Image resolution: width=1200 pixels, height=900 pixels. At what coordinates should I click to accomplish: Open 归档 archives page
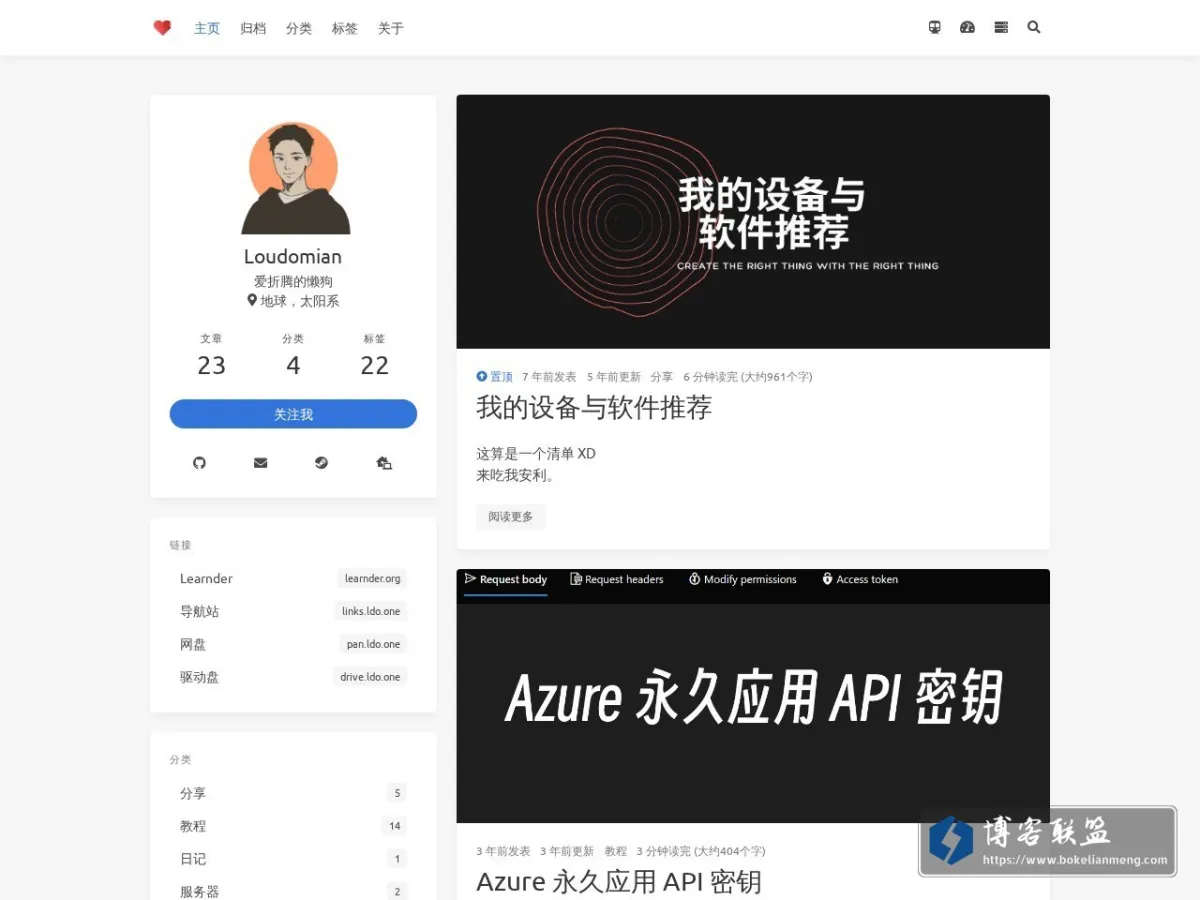coord(253,28)
